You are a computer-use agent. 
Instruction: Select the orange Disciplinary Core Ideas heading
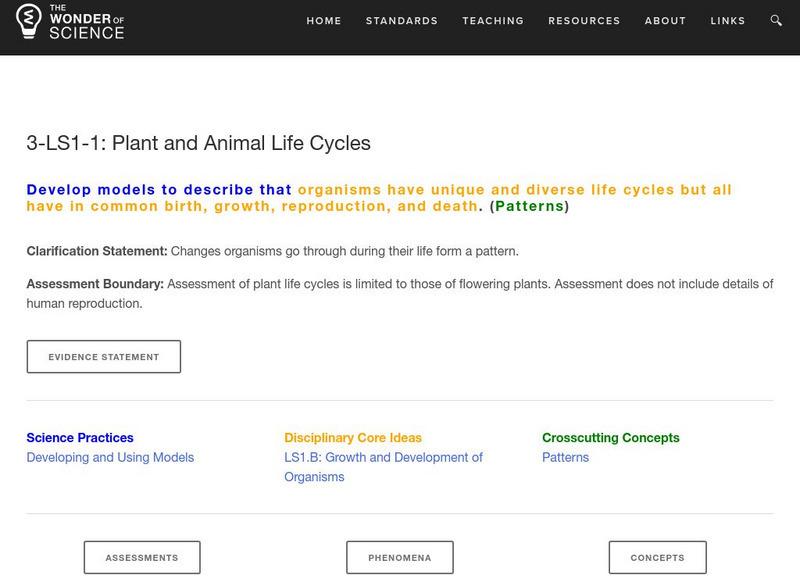pos(353,438)
